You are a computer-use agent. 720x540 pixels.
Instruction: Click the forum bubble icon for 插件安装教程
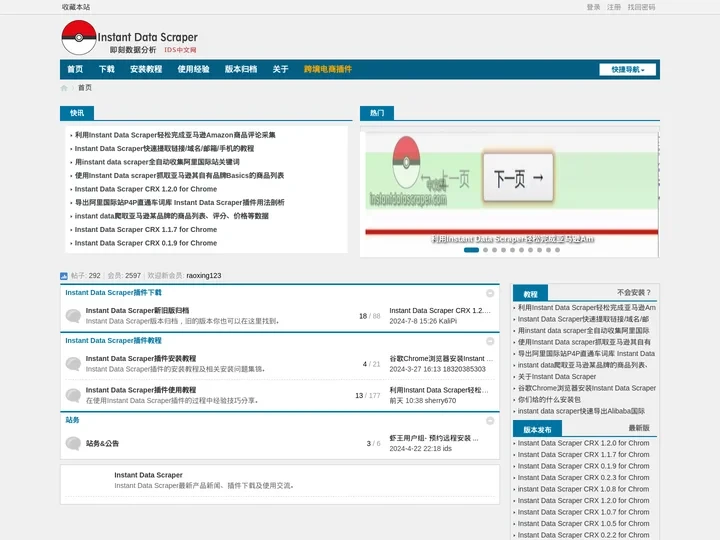click(73, 364)
